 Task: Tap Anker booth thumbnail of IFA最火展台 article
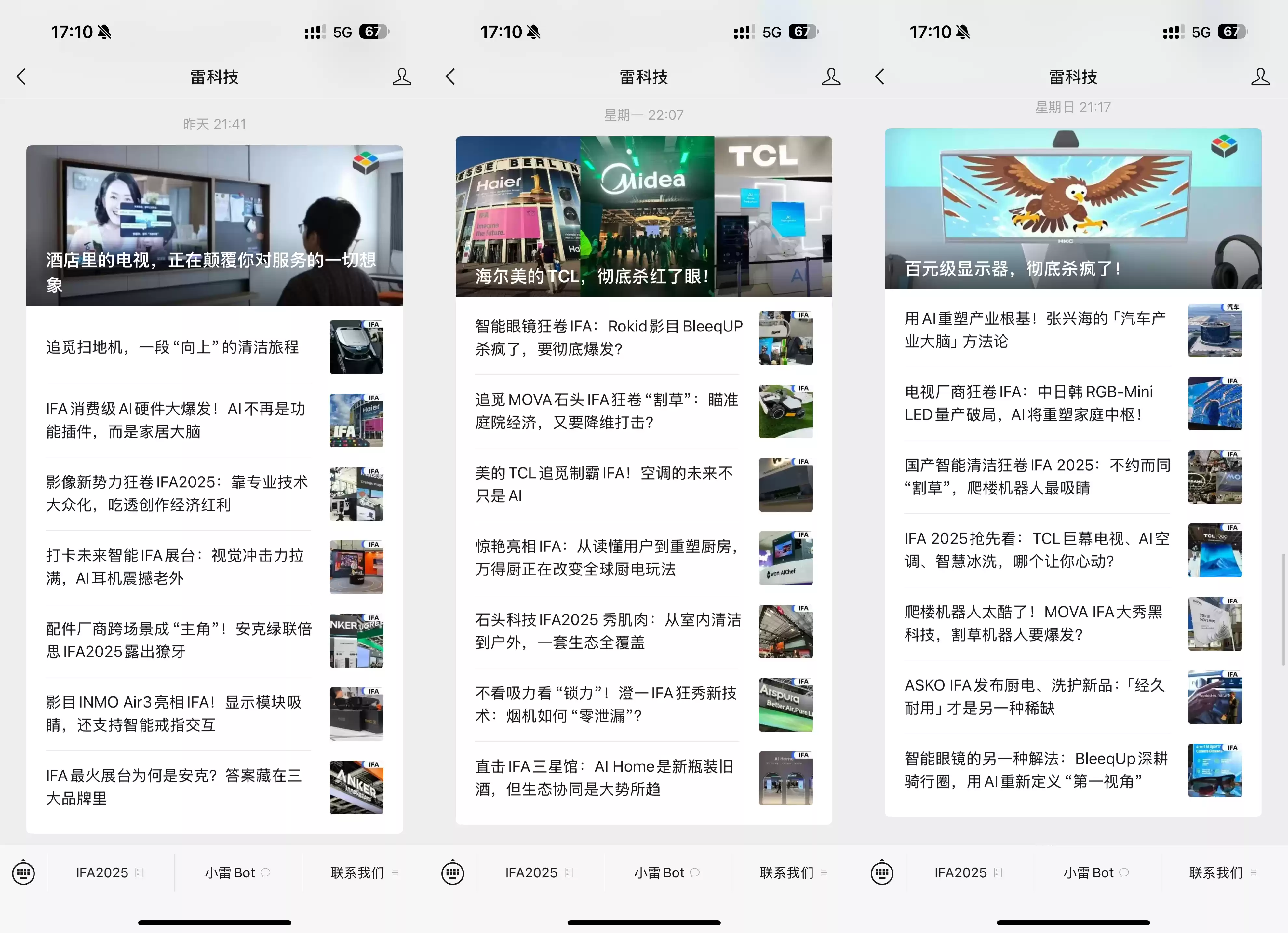click(x=356, y=787)
